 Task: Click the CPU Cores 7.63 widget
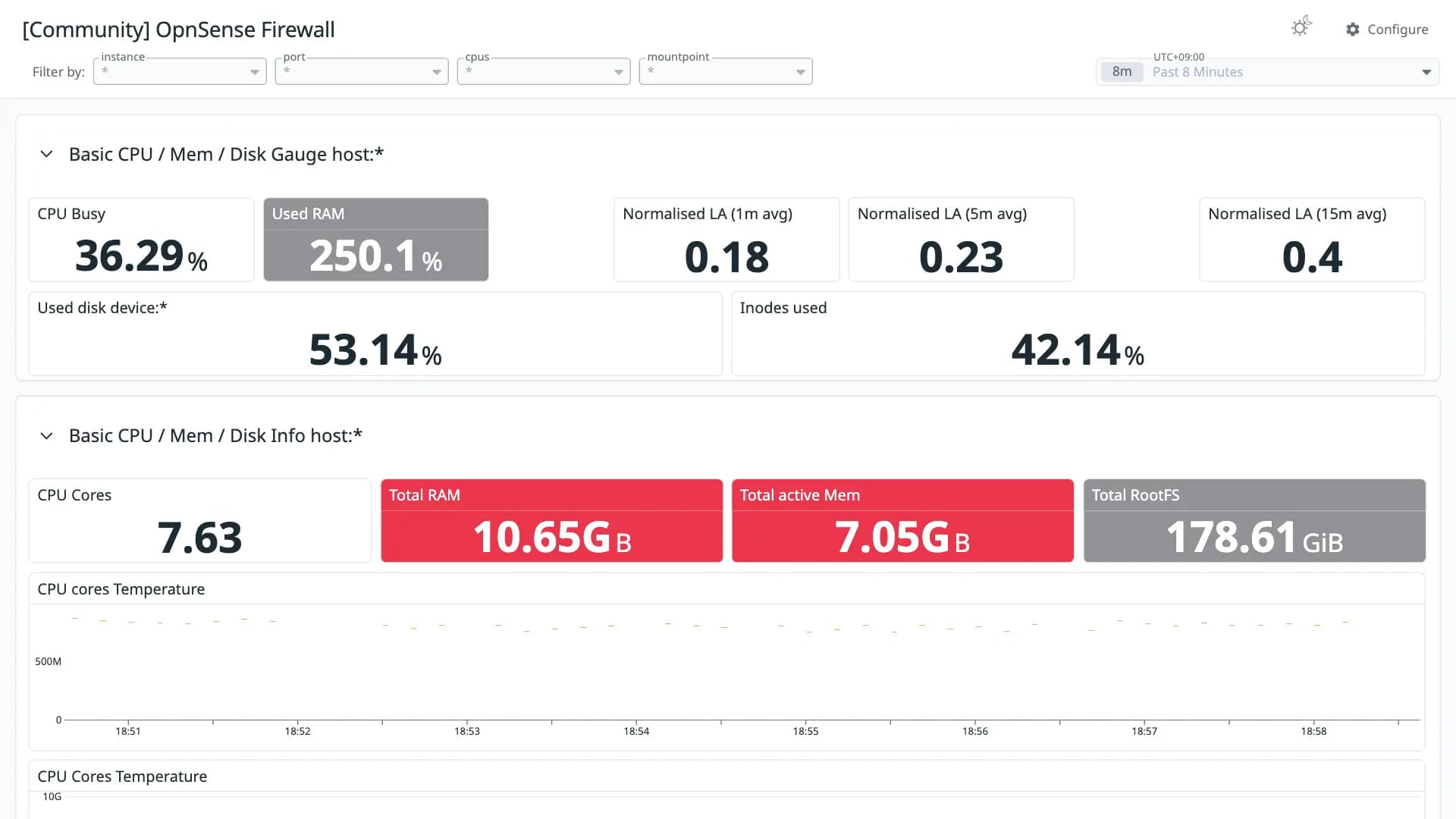(x=200, y=521)
